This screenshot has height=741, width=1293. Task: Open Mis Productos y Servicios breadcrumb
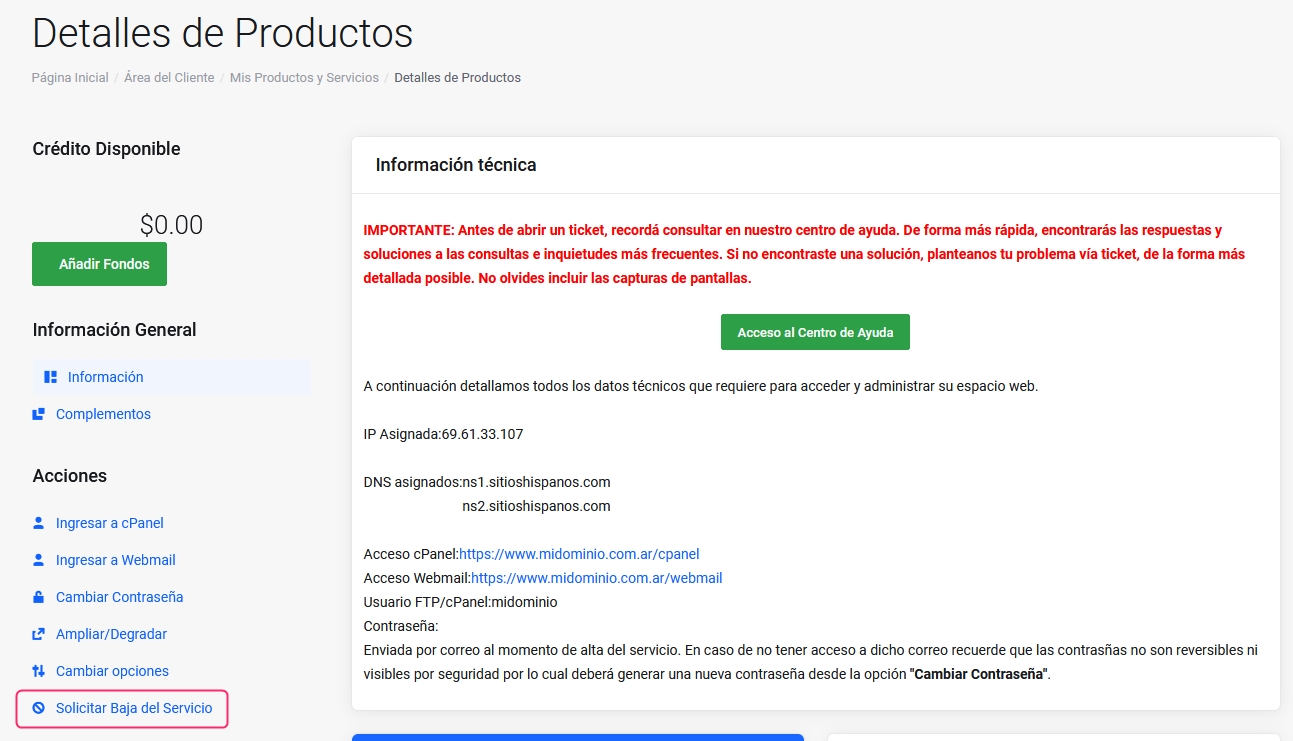304,77
